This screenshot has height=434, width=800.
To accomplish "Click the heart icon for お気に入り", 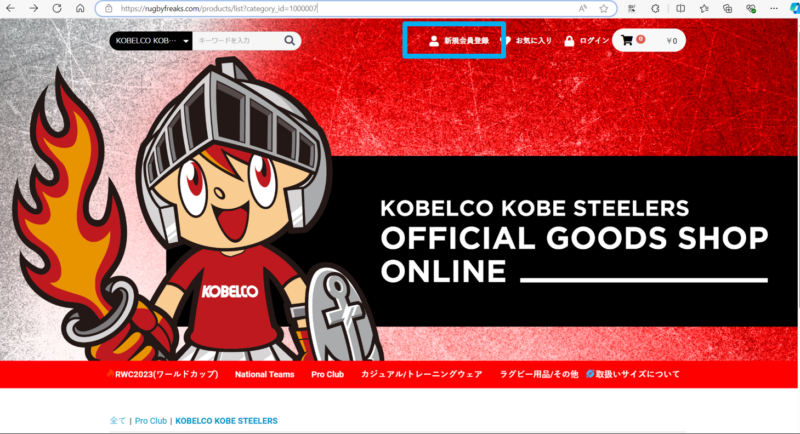I will click(506, 41).
